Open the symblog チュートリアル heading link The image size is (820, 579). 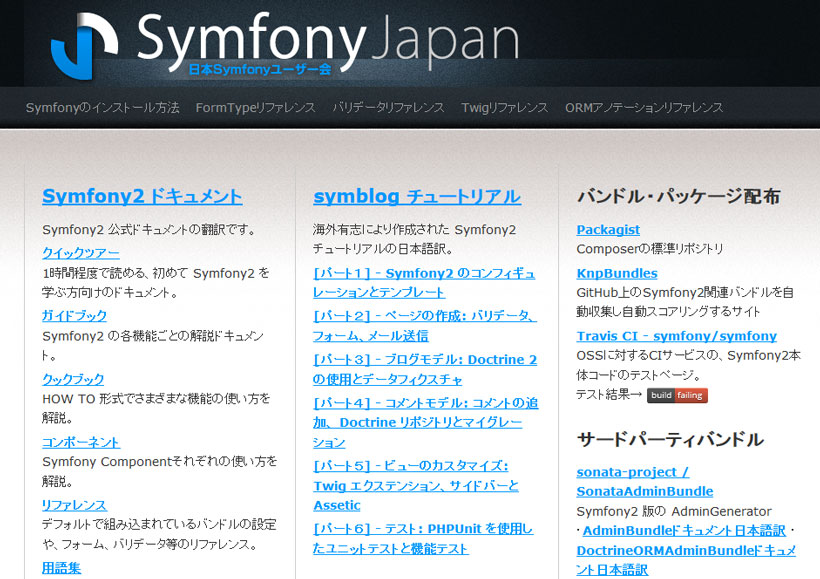[x=417, y=196]
